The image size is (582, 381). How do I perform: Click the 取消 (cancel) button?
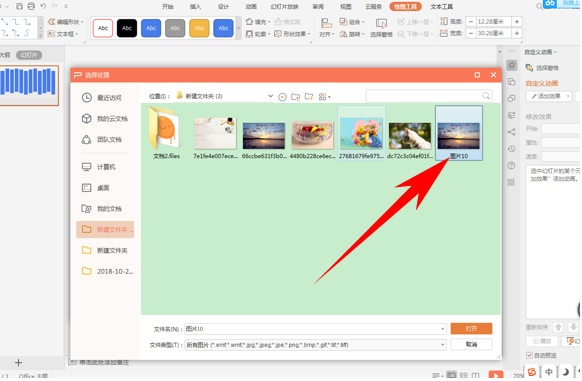pyautogui.click(x=471, y=344)
